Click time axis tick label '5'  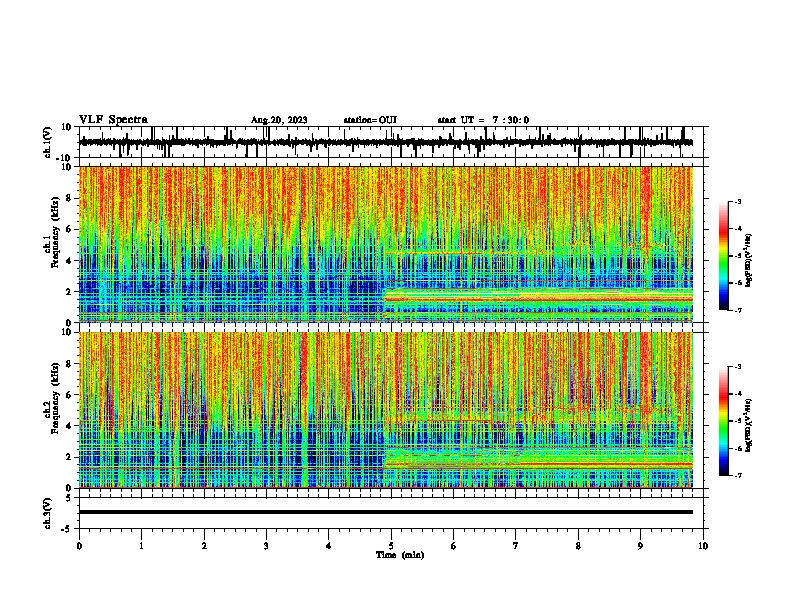(391, 546)
